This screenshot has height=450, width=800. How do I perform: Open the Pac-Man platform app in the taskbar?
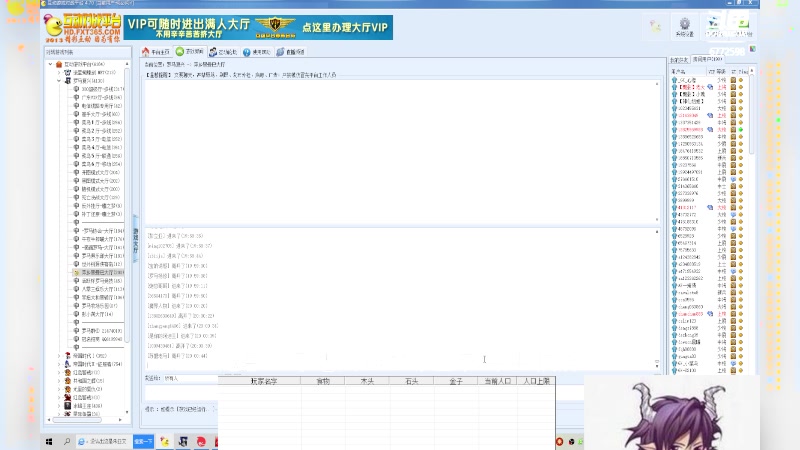(x=165, y=442)
